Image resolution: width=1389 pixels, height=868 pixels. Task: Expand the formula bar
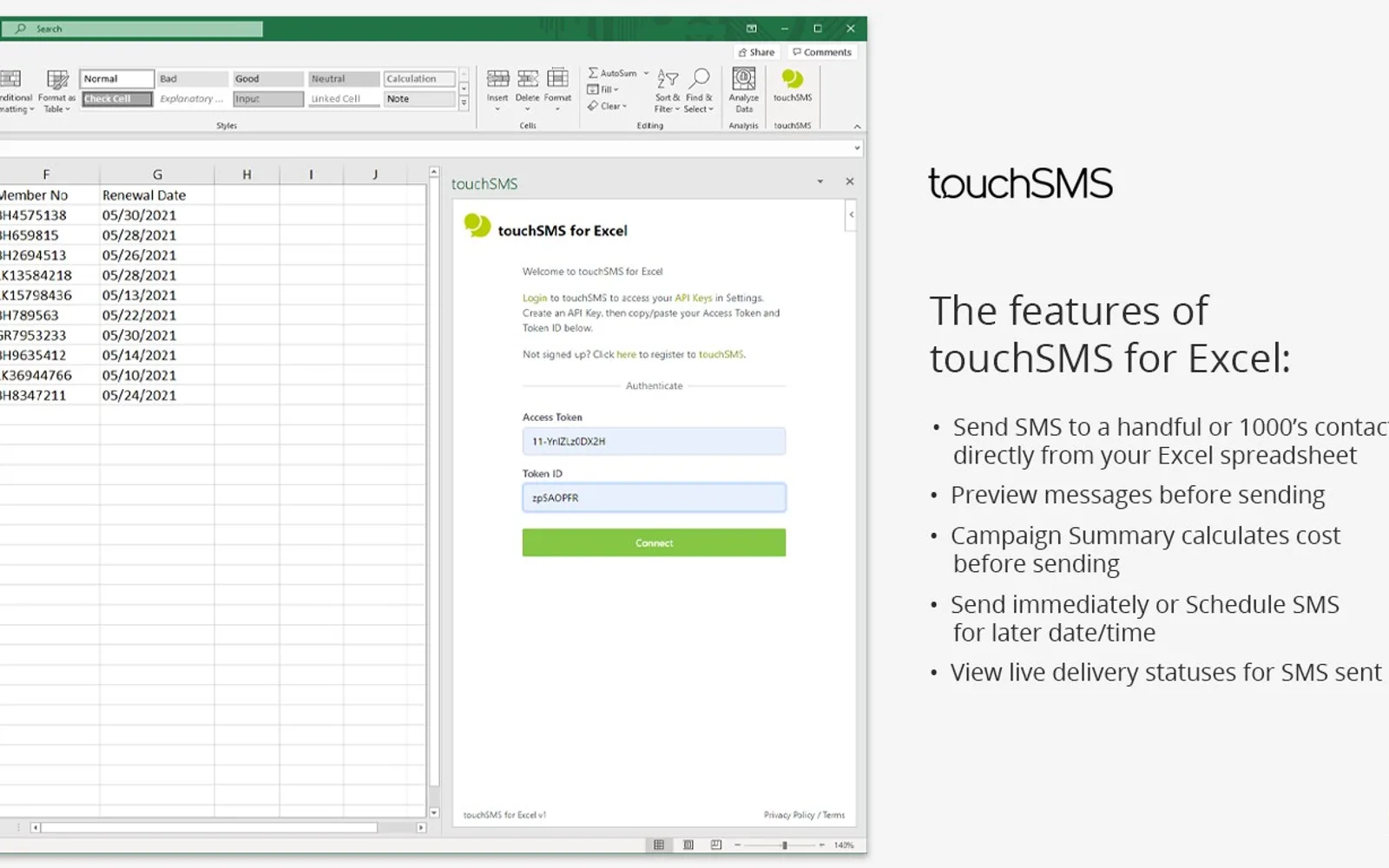[x=857, y=148]
